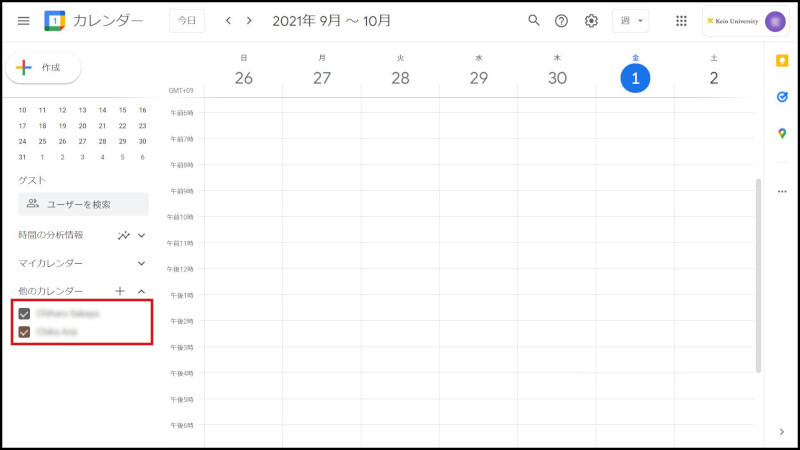Viewport: 800px width, 450px height.
Task: Click the search magnifier icon
Action: 533,21
